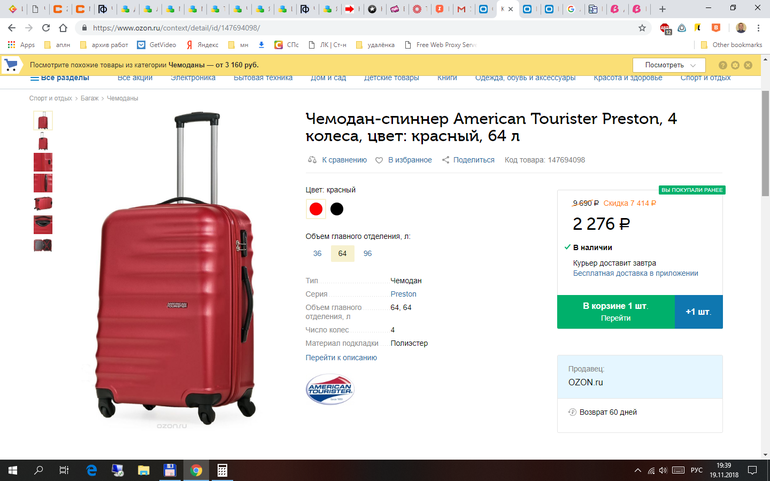The image size is (770, 481).
Task: Add product to favorites with heart icon
Action: click(x=379, y=160)
